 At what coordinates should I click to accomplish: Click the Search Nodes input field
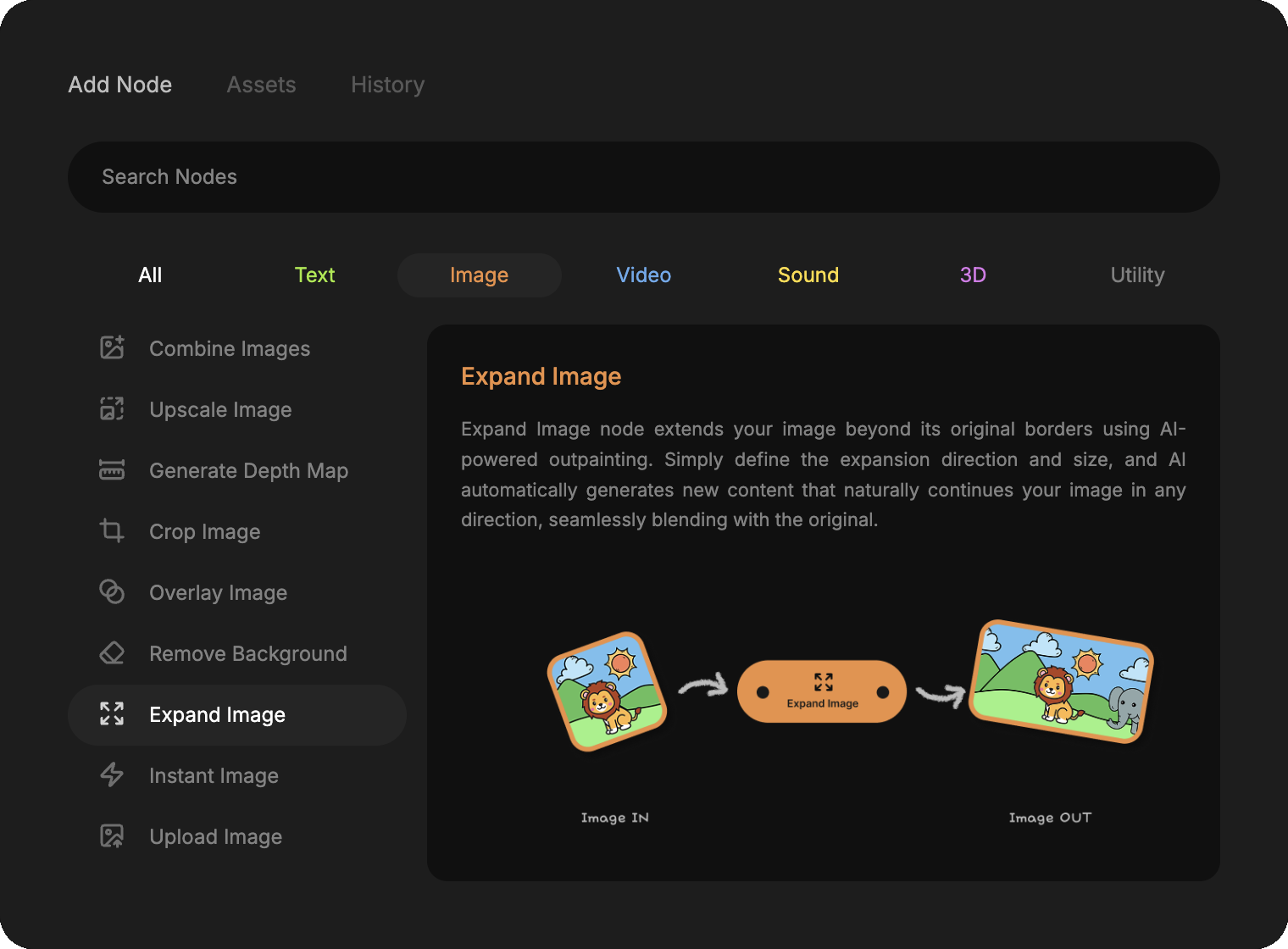click(643, 177)
